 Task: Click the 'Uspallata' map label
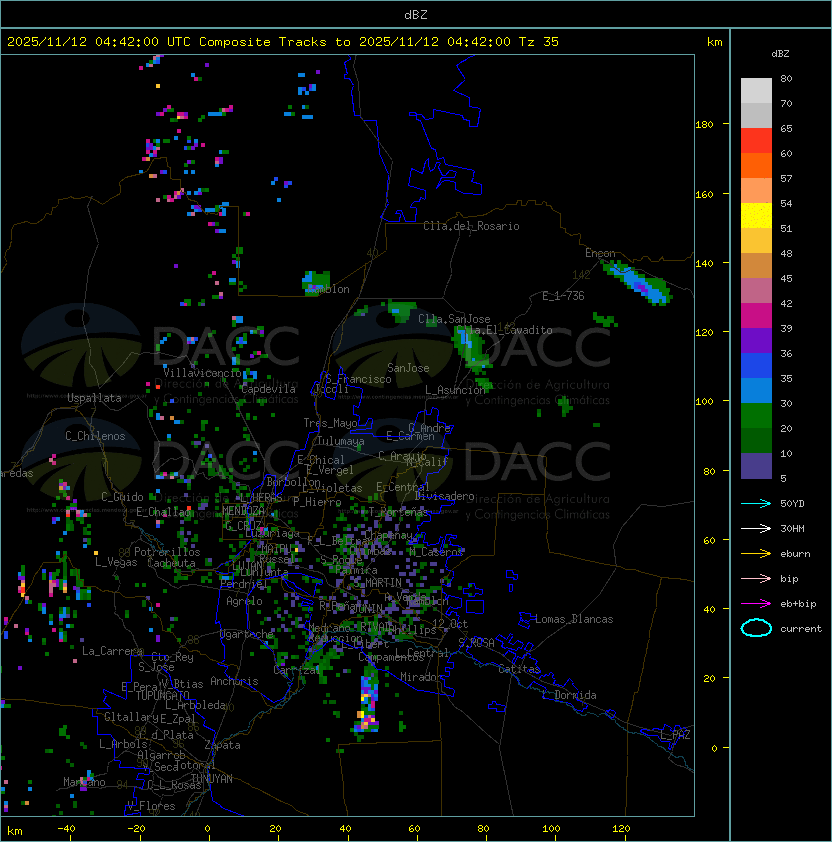coord(94,398)
